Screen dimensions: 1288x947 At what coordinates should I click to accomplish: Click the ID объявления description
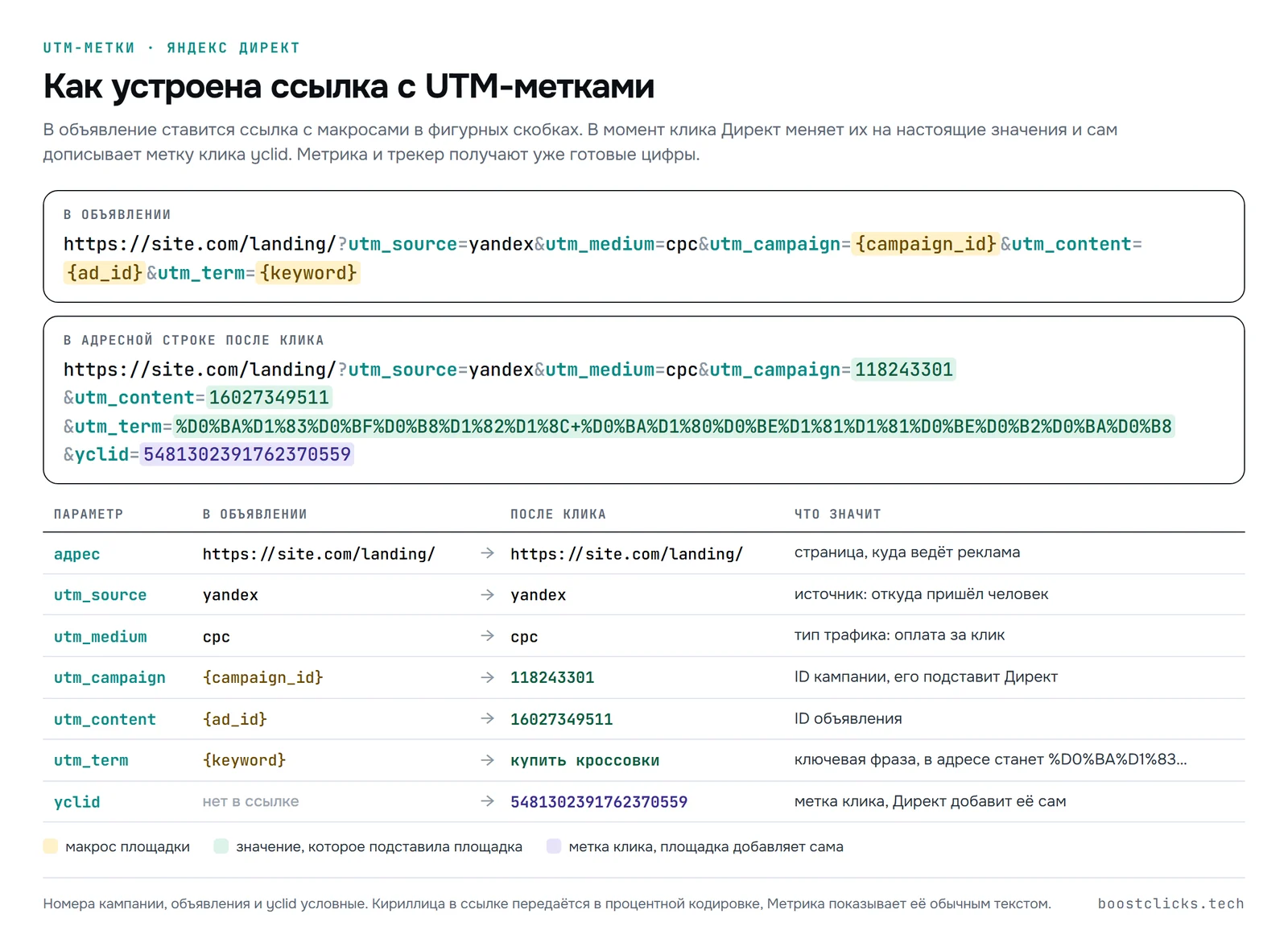pyautogui.click(x=848, y=718)
